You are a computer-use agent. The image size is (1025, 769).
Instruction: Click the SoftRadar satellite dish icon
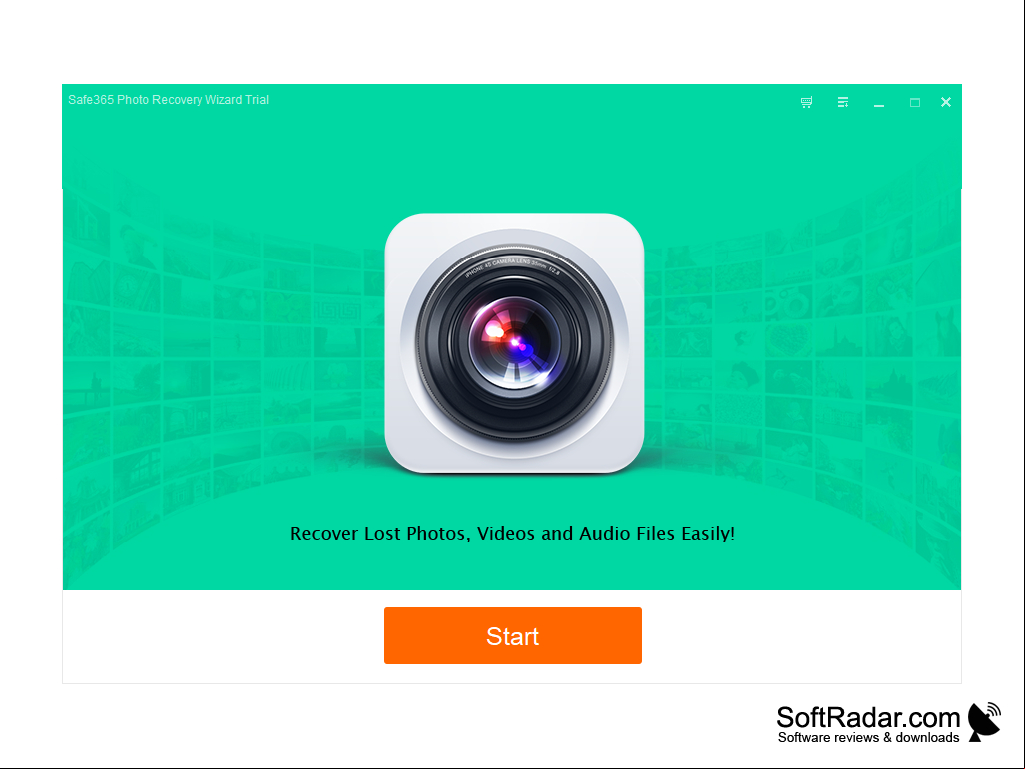point(984,721)
